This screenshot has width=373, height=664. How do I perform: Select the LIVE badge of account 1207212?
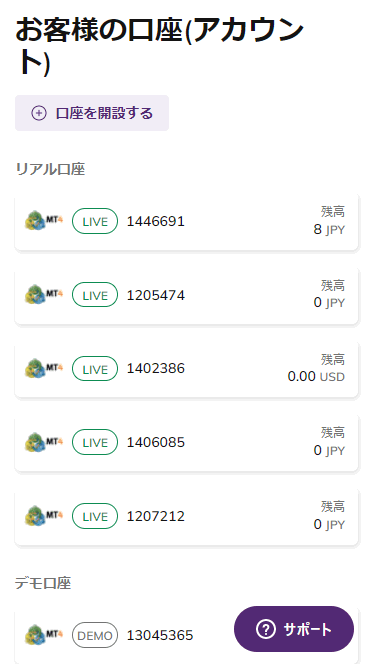[x=95, y=517]
